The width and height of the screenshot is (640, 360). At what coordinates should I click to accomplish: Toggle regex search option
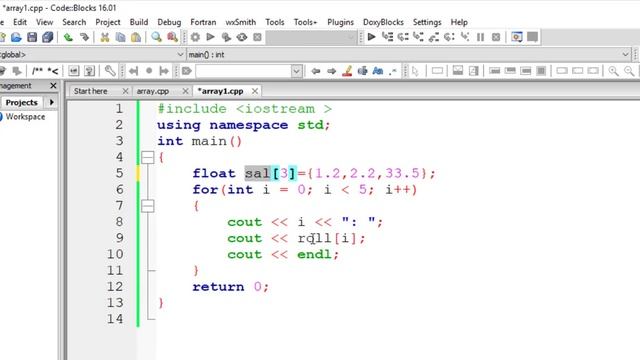[x=393, y=71]
